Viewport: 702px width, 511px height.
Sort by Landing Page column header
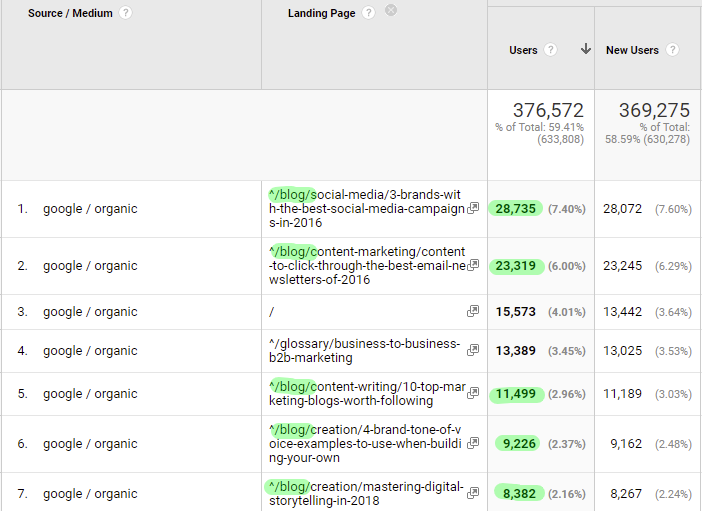coord(321,13)
